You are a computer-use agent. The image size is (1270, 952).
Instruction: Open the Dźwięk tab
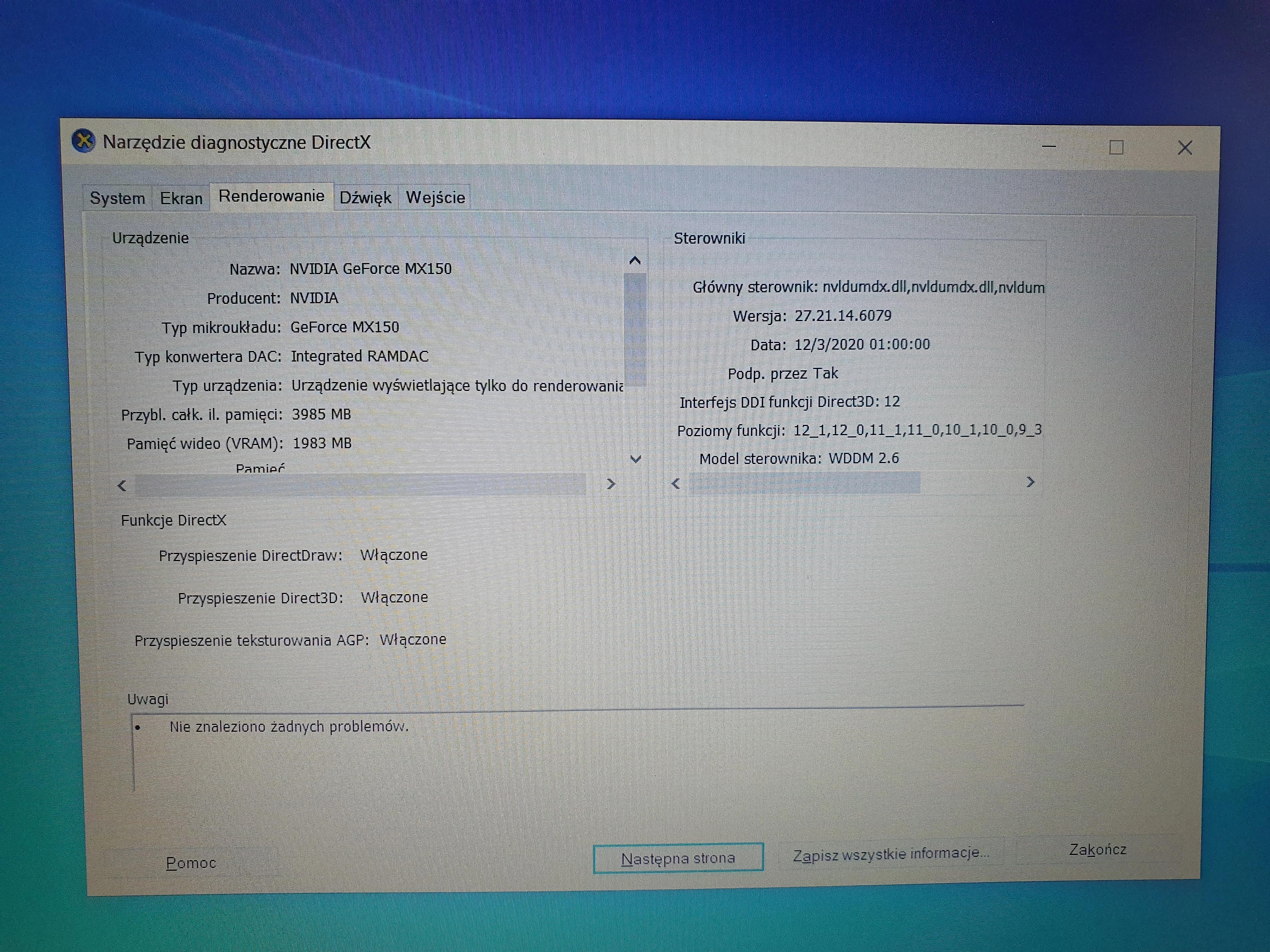click(366, 198)
